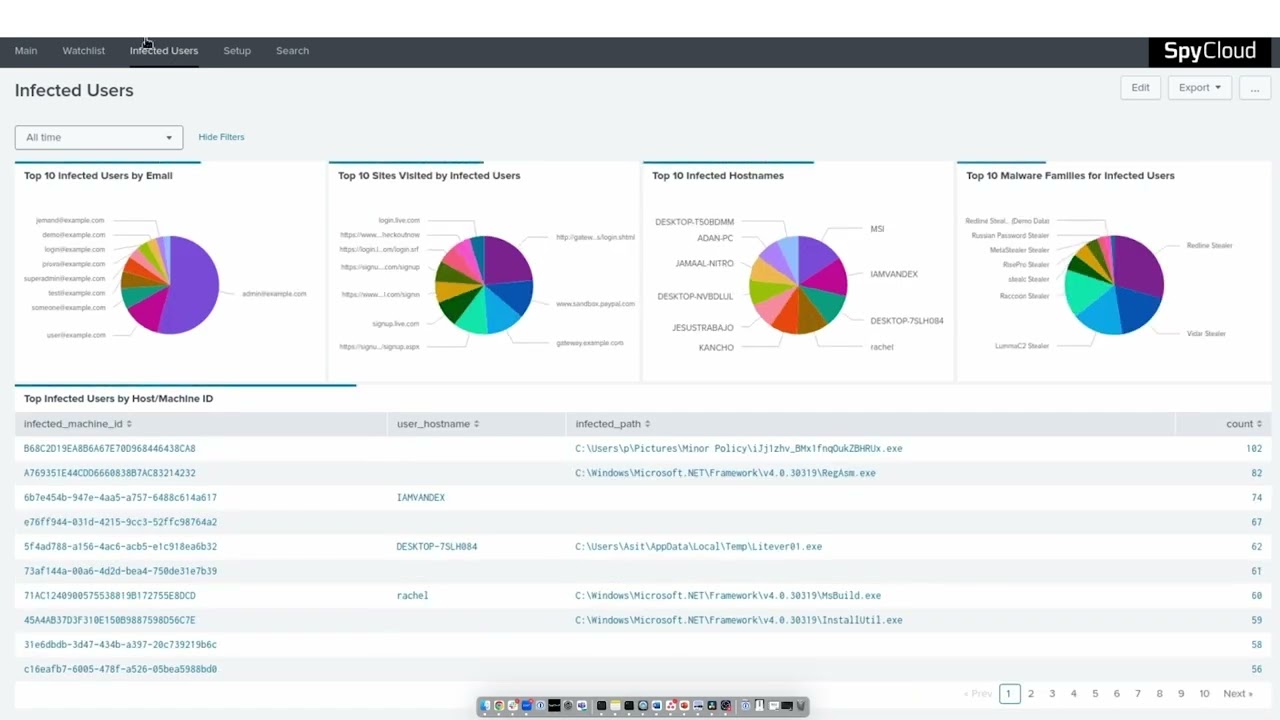Go to results page 7

click(x=1138, y=694)
